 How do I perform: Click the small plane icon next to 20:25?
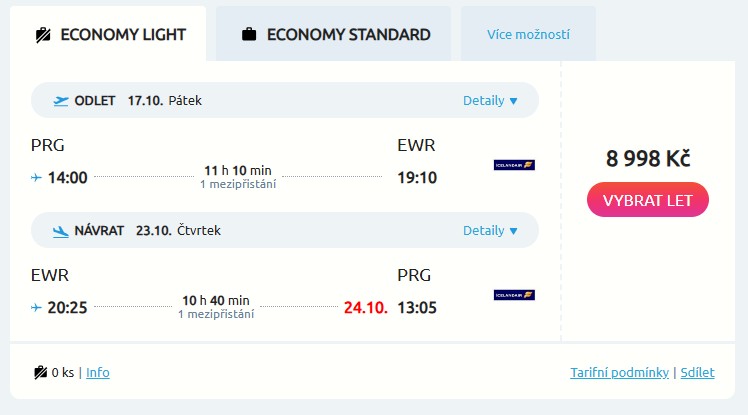coord(37,308)
